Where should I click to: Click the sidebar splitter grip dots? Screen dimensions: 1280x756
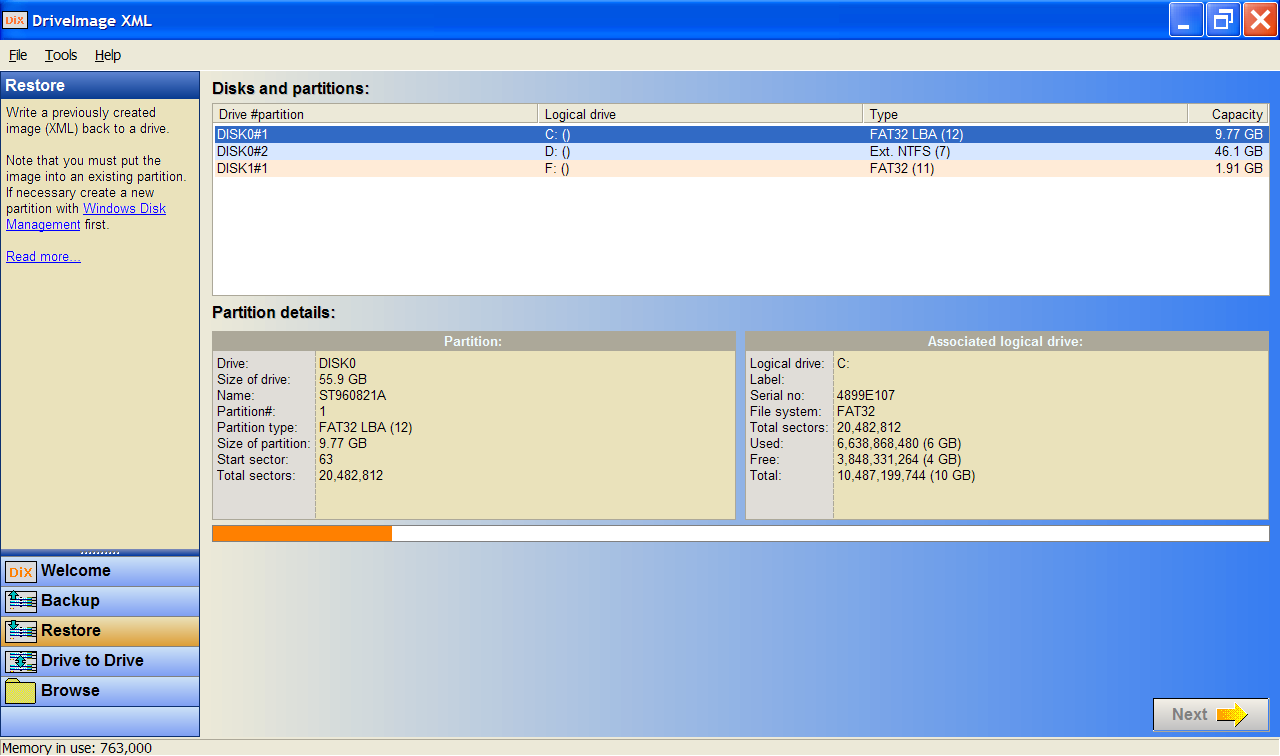pyautogui.click(x=100, y=552)
